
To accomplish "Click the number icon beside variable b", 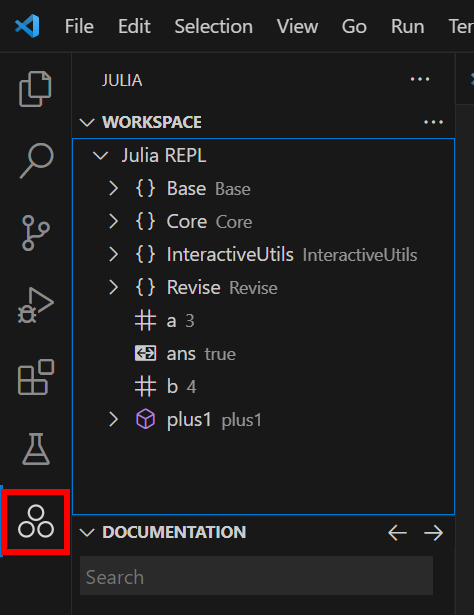I will tap(145, 386).
